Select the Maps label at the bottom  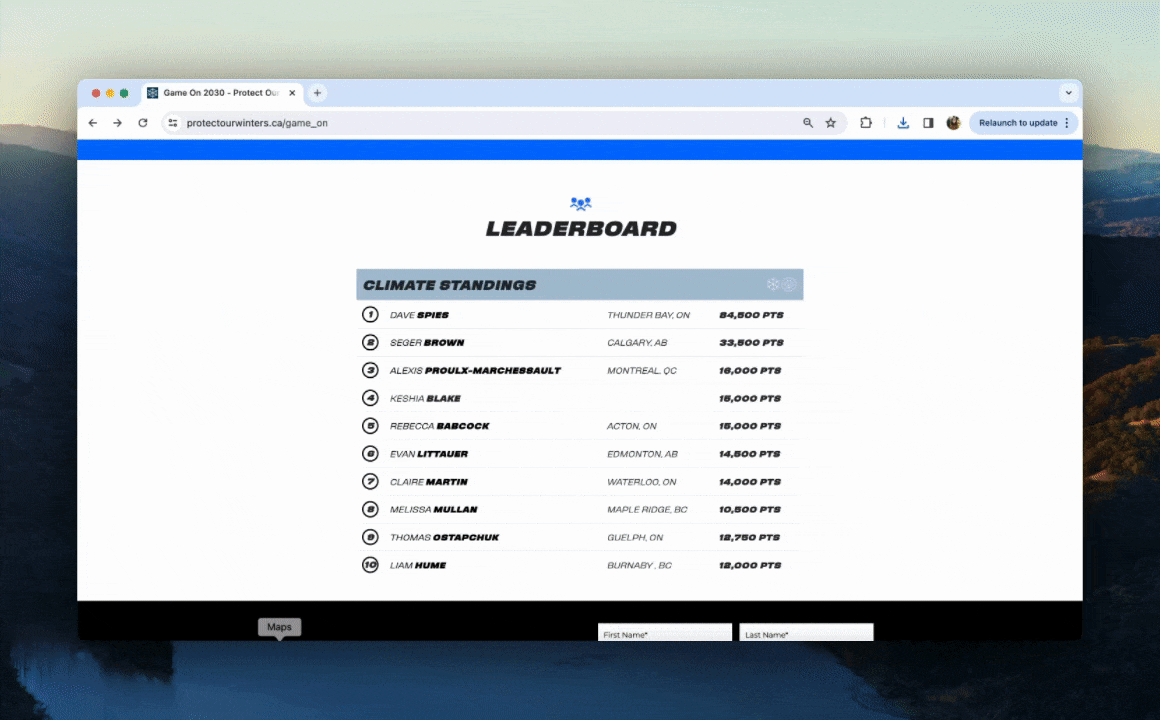coord(279,627)
